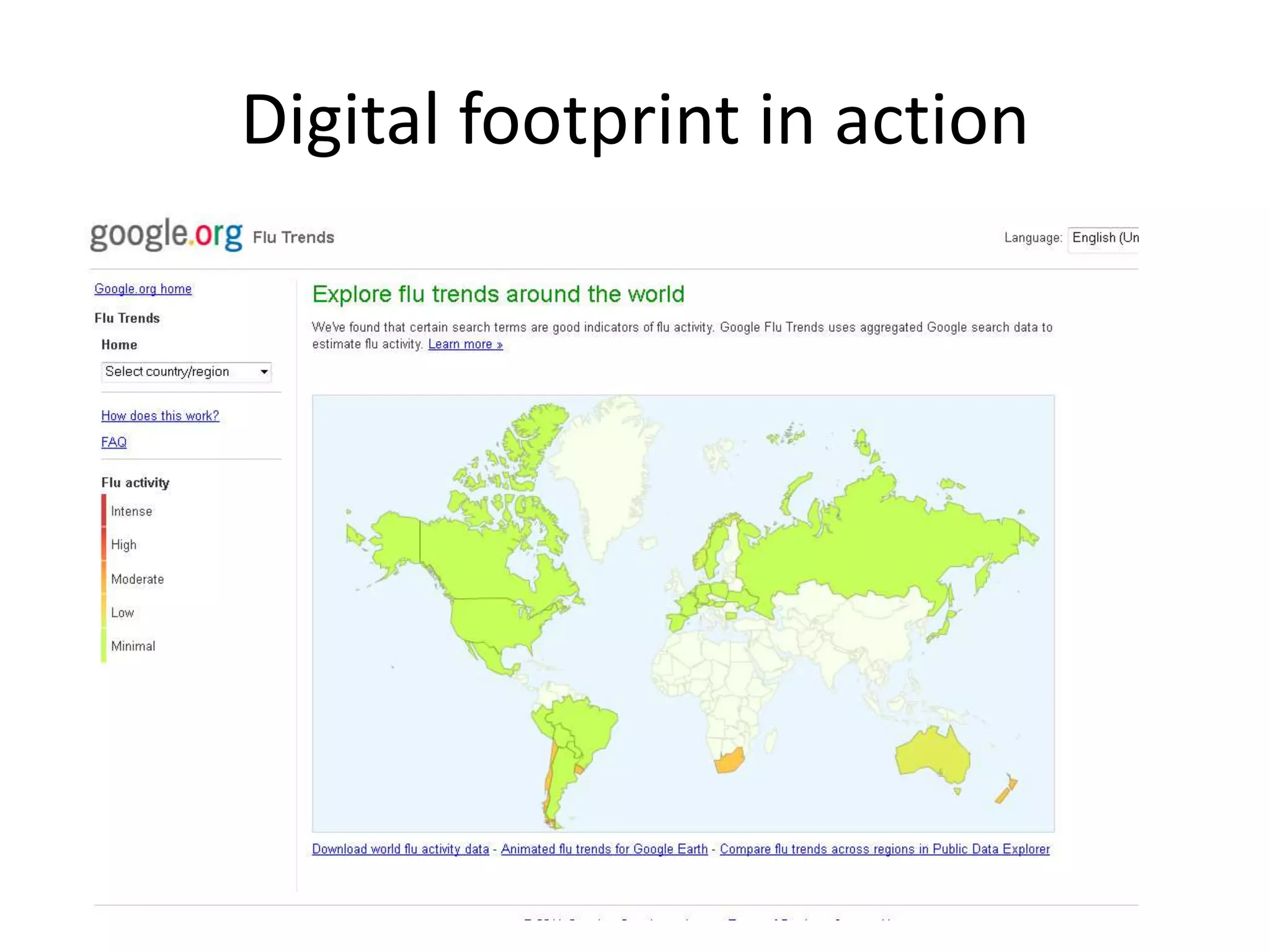The image size is (1270, 952).
Task: Click the google.org logo
Action: [x=166, y=235]
